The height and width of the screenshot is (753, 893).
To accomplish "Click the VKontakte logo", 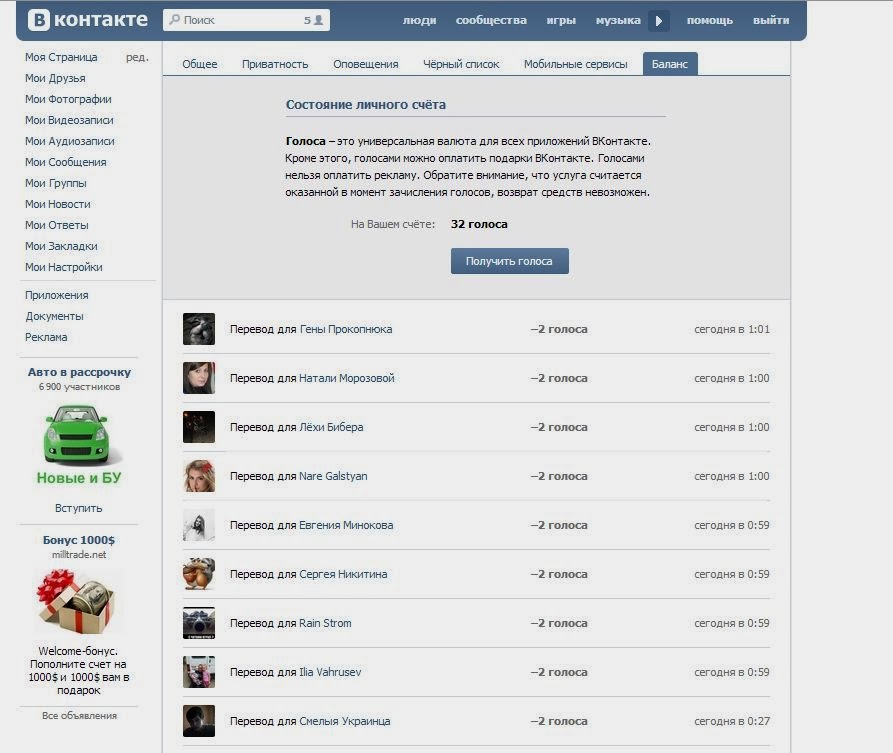I will [88, 20].
